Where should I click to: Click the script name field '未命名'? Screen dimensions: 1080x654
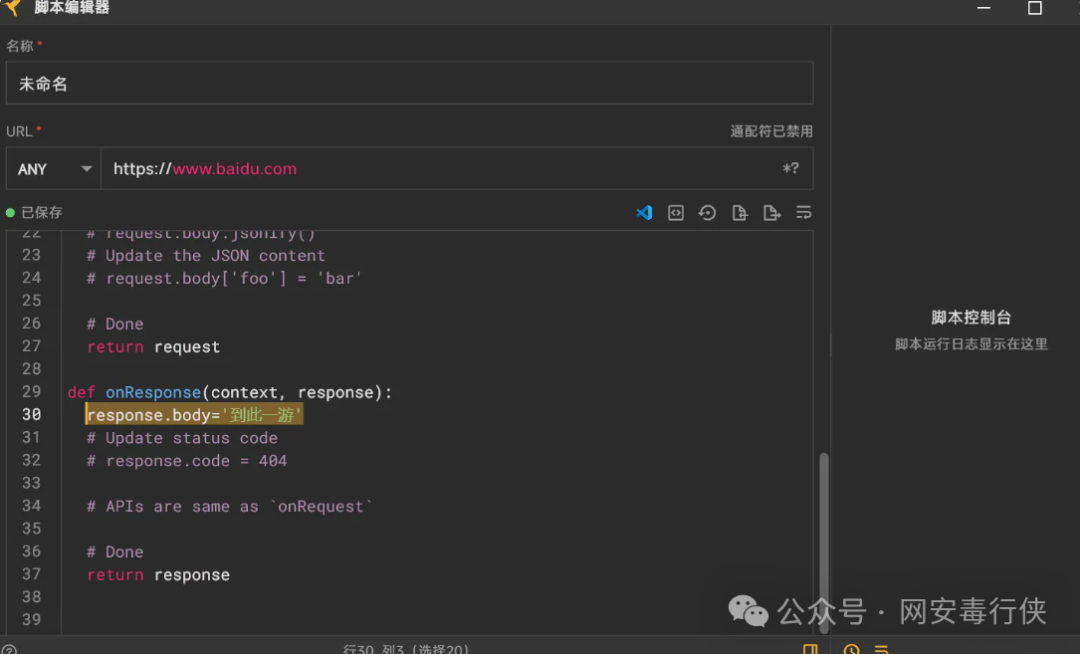409,83
